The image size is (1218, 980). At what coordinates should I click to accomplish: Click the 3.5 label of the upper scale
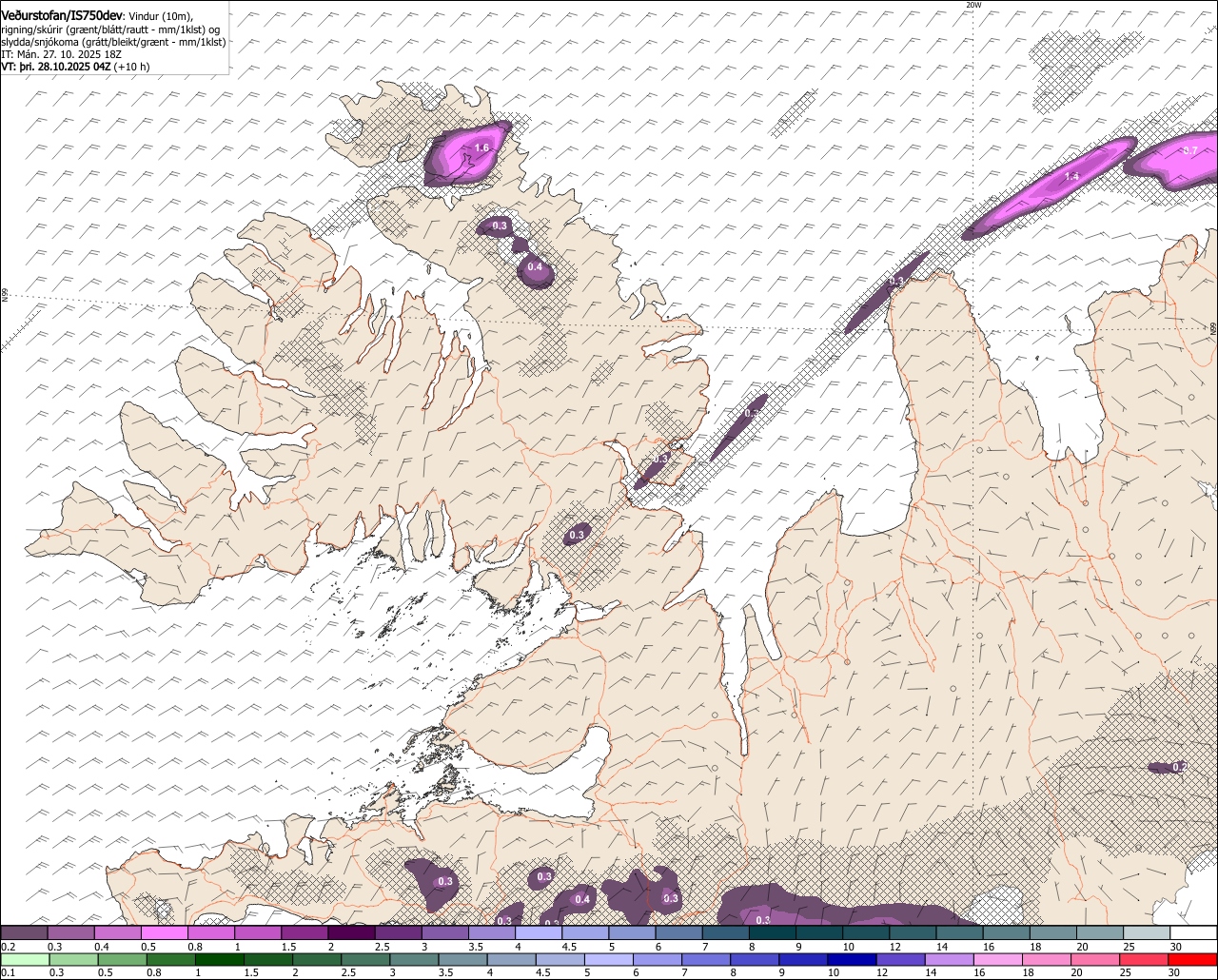(x=477, y=947)
